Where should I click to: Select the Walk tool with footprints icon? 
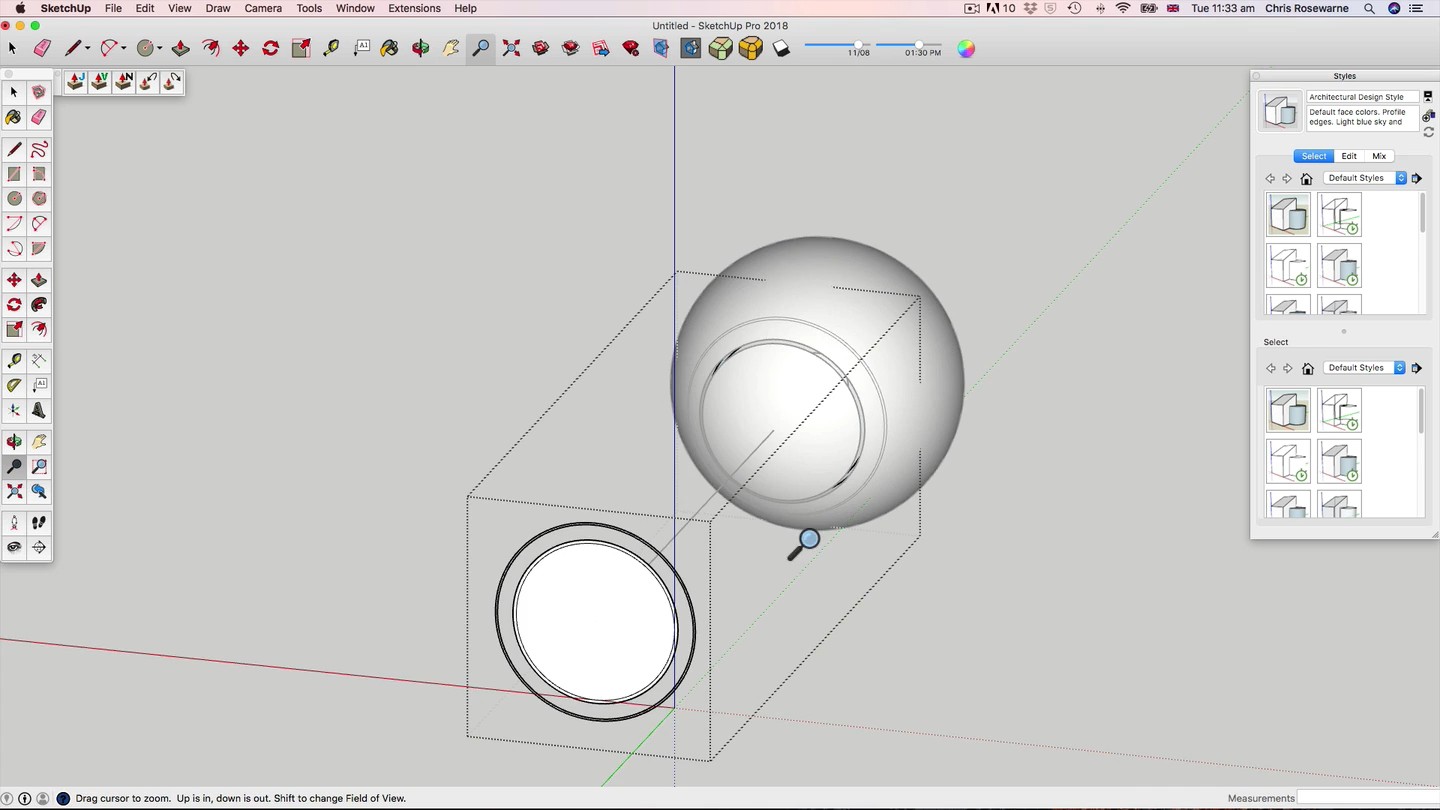(x=39, y=522)
